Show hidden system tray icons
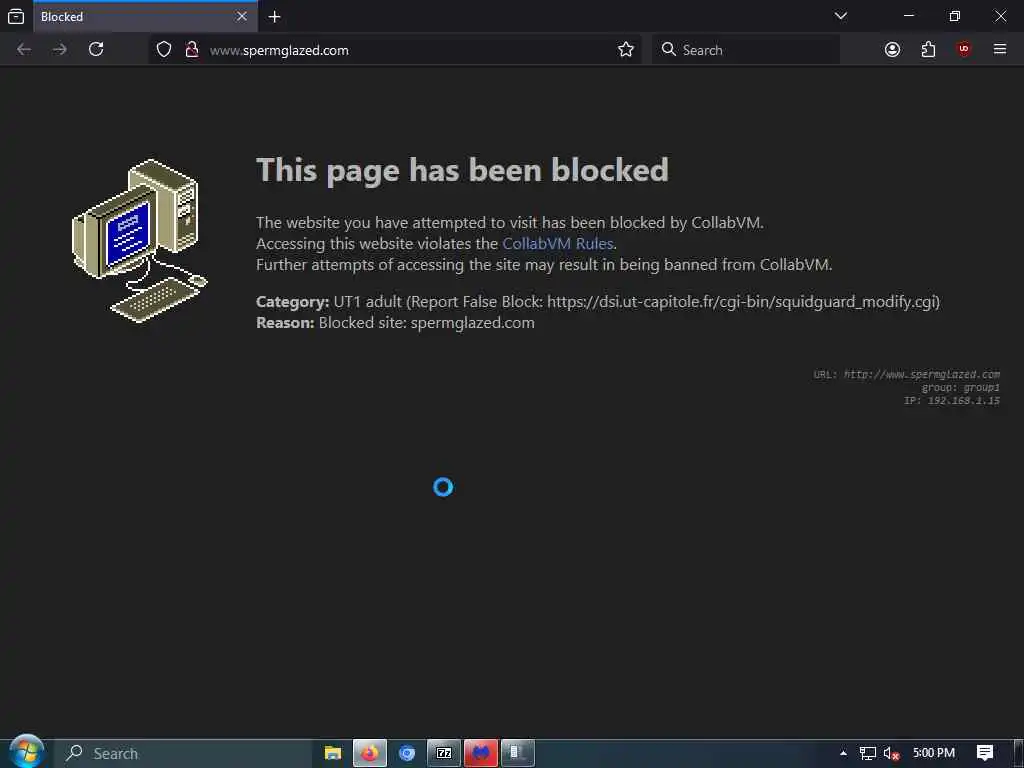 pos(843,754)
